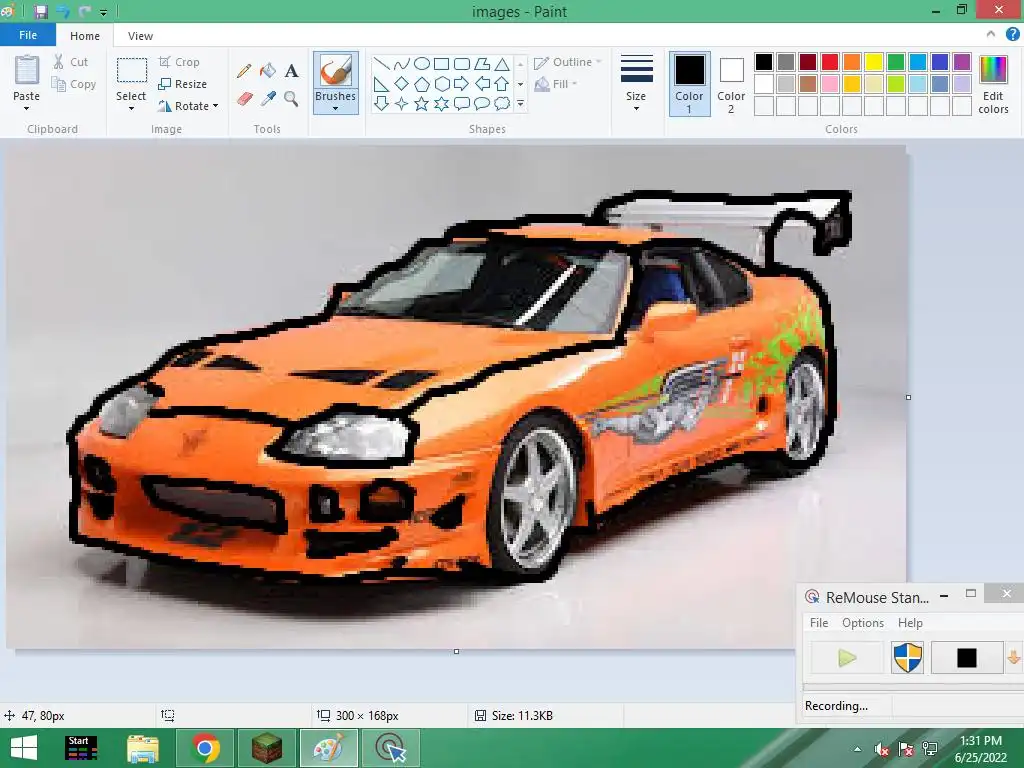This screenshot has height=768, width=1024.
Task: Choose the Hexagon shape
Action: (441, 84)
